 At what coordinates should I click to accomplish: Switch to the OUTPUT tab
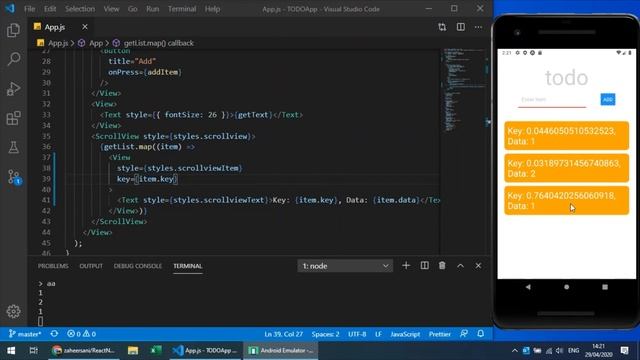91,266
